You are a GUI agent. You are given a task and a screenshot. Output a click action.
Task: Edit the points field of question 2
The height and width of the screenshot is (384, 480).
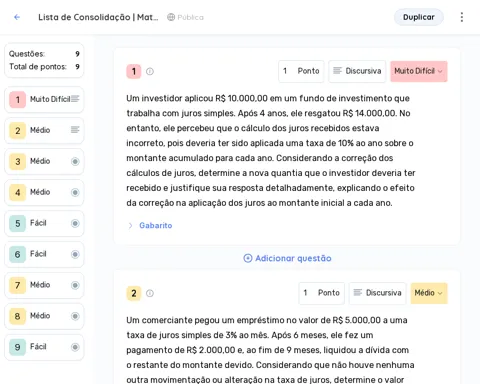(322, 293)
